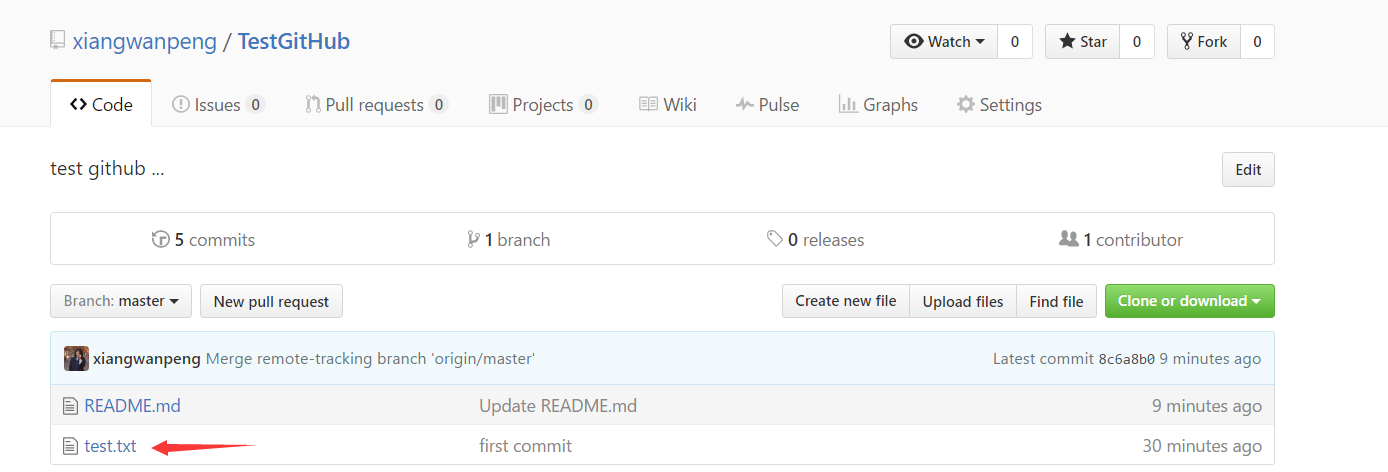Edit the repository description

click(x=1248, y=170)
